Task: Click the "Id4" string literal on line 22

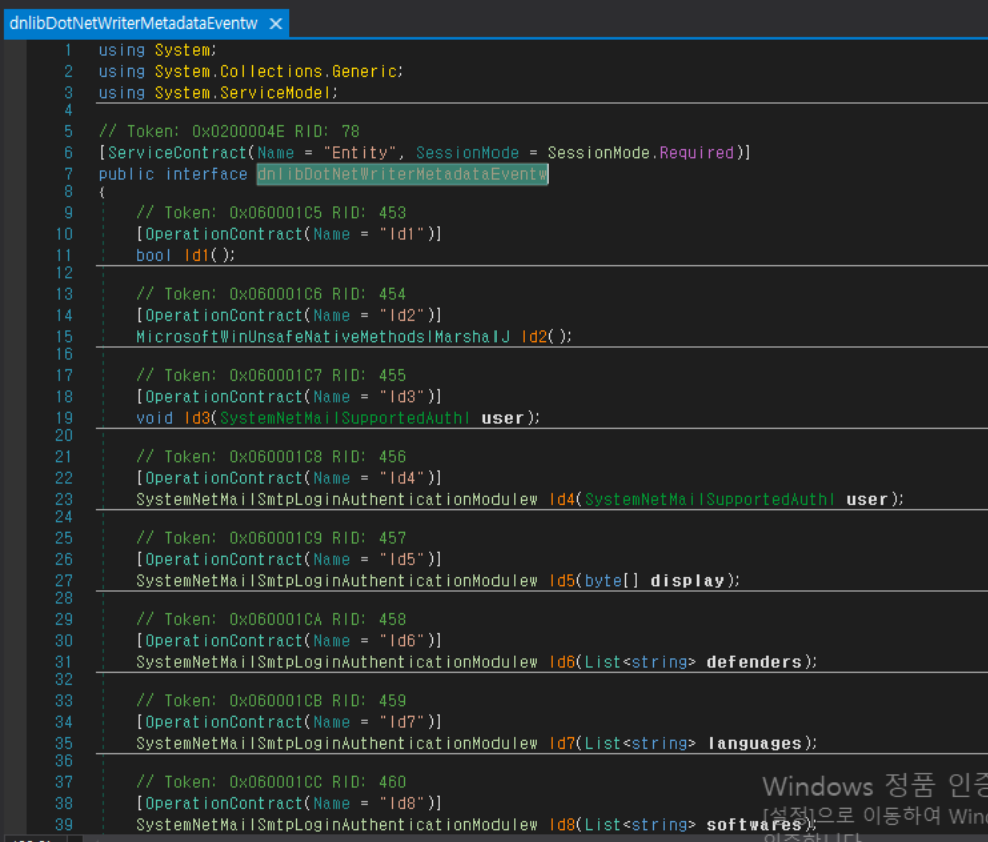Action: tap(402, 478)
